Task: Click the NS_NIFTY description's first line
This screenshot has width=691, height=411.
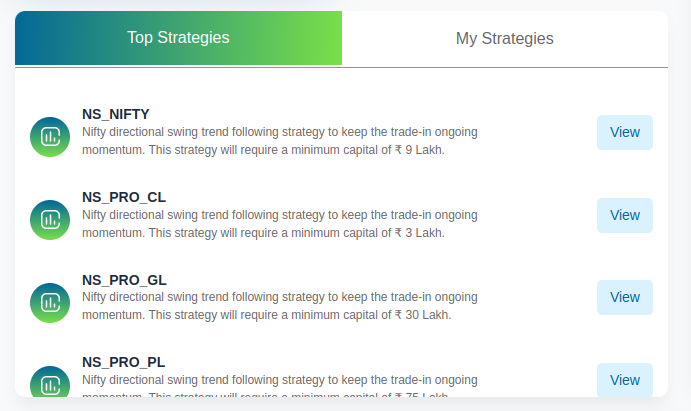Action: coord(280,132)
